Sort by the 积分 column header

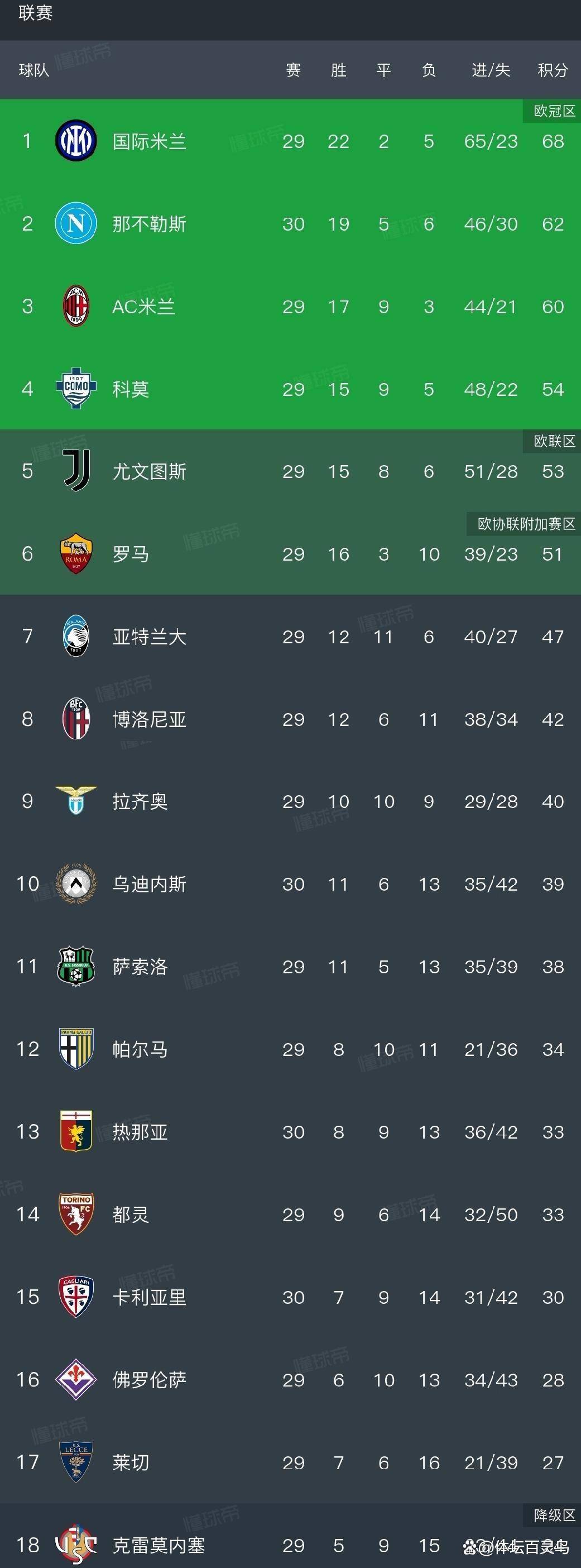point(551,70)
